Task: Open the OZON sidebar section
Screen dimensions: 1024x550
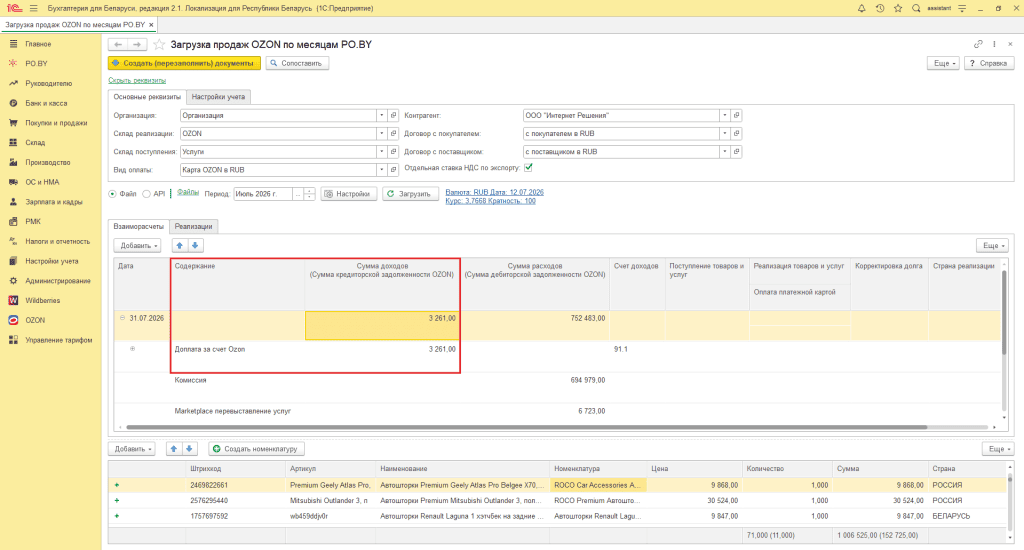Action: (35, 320)
